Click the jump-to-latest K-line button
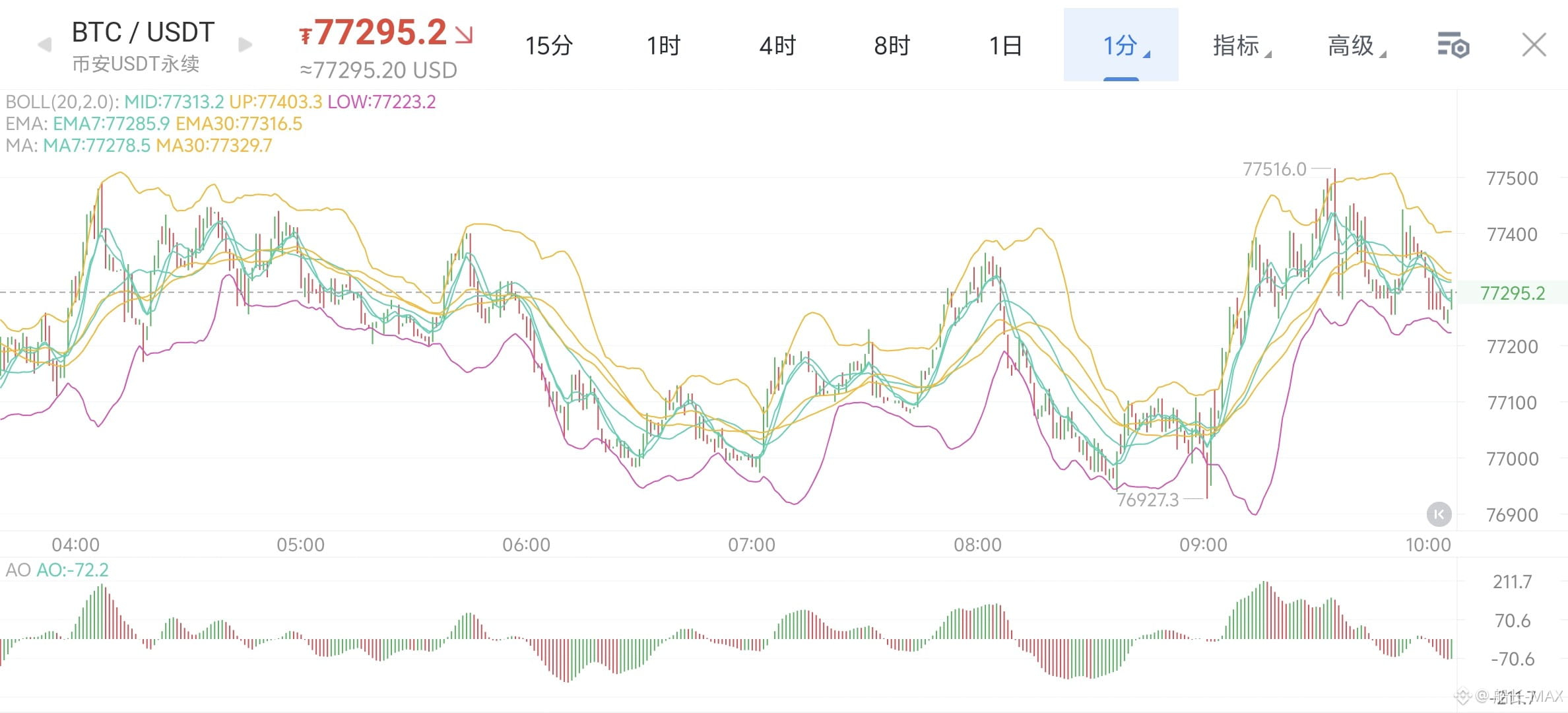The height and width of the screenshot is (713, 1568). (1439, 514)
